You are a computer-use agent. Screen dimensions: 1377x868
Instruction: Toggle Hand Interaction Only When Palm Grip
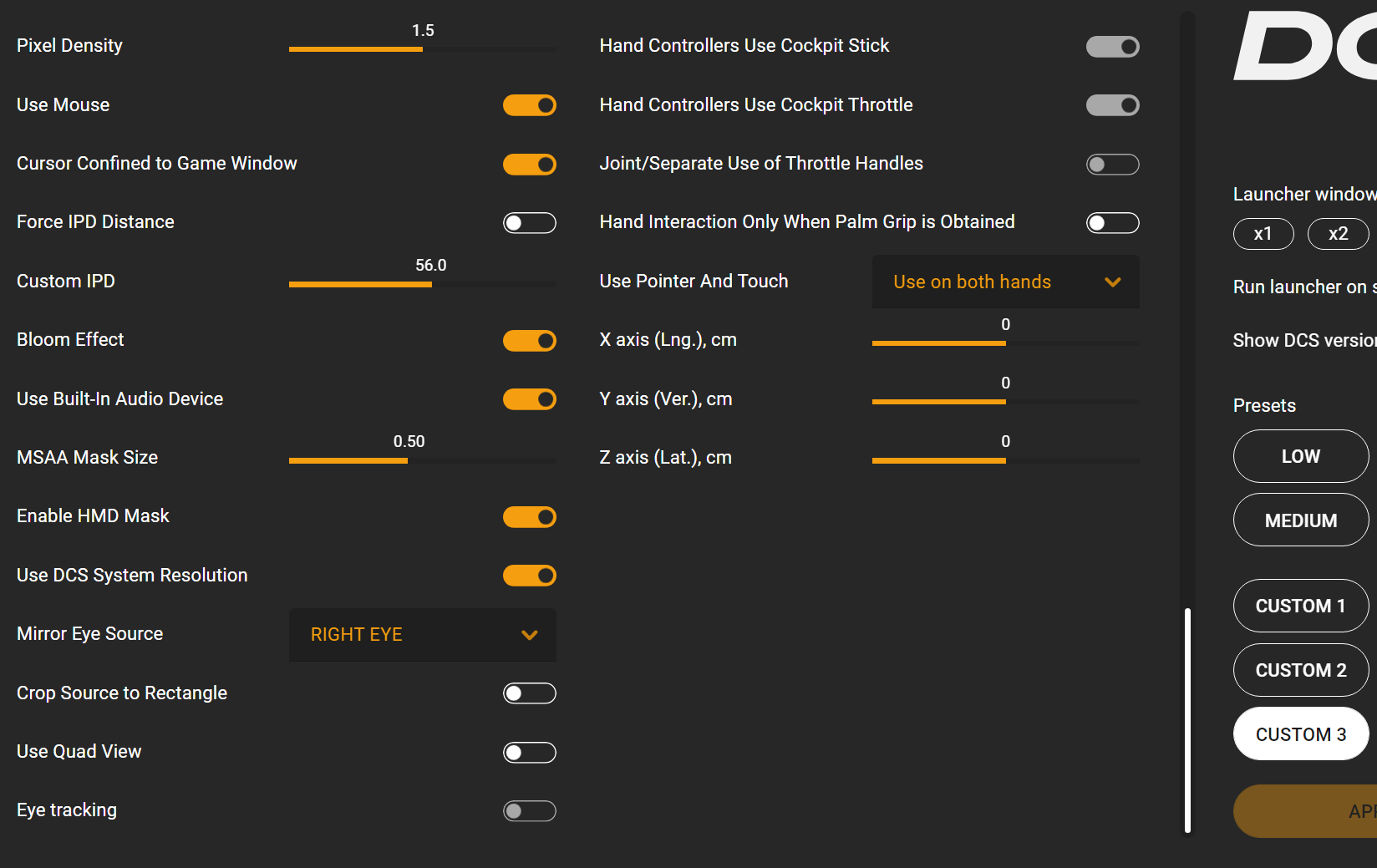pyautogui.click(x=1112, y=223)
